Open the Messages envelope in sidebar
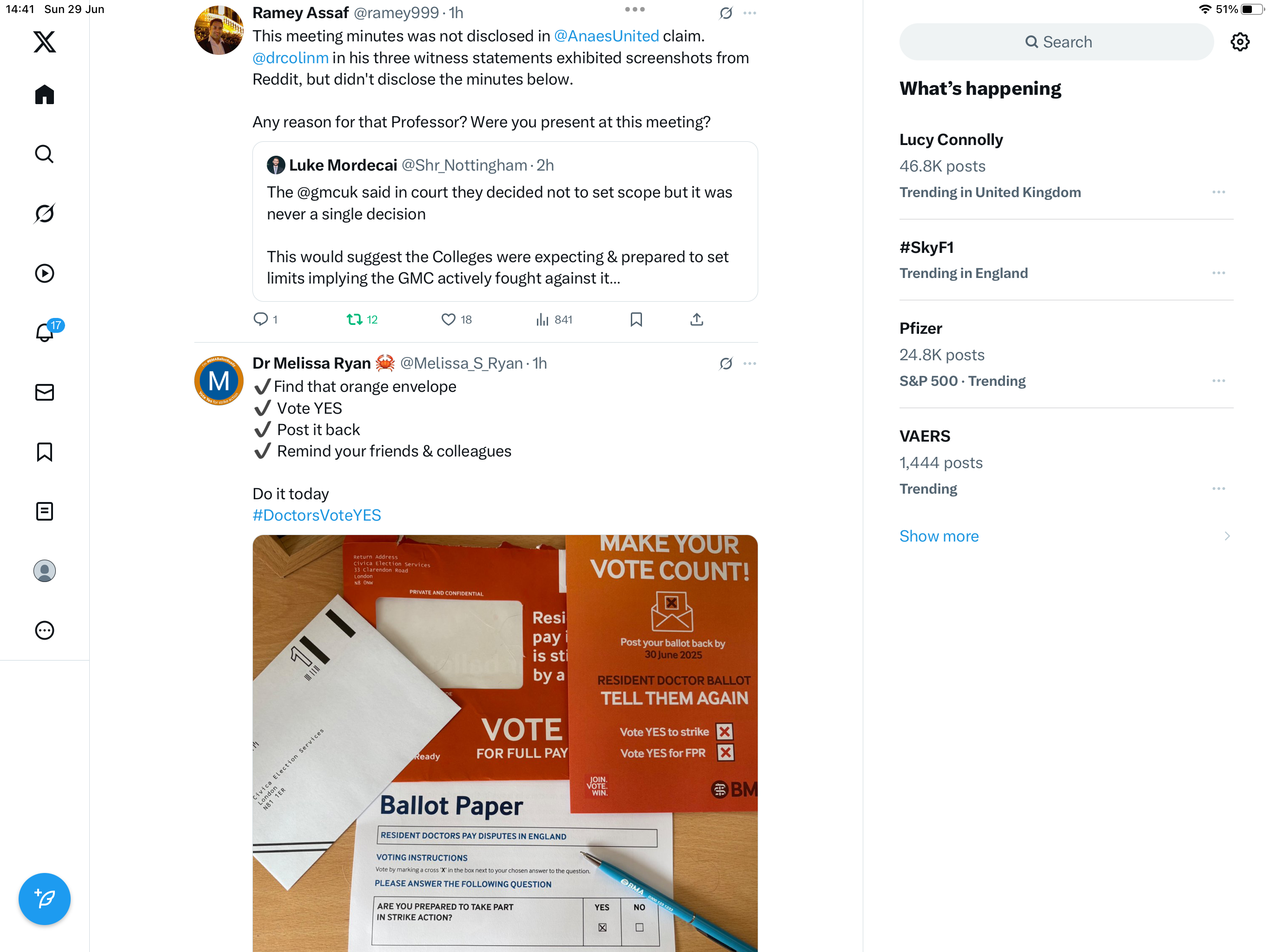The image size is (1270, 952). [x=44, y=392]
